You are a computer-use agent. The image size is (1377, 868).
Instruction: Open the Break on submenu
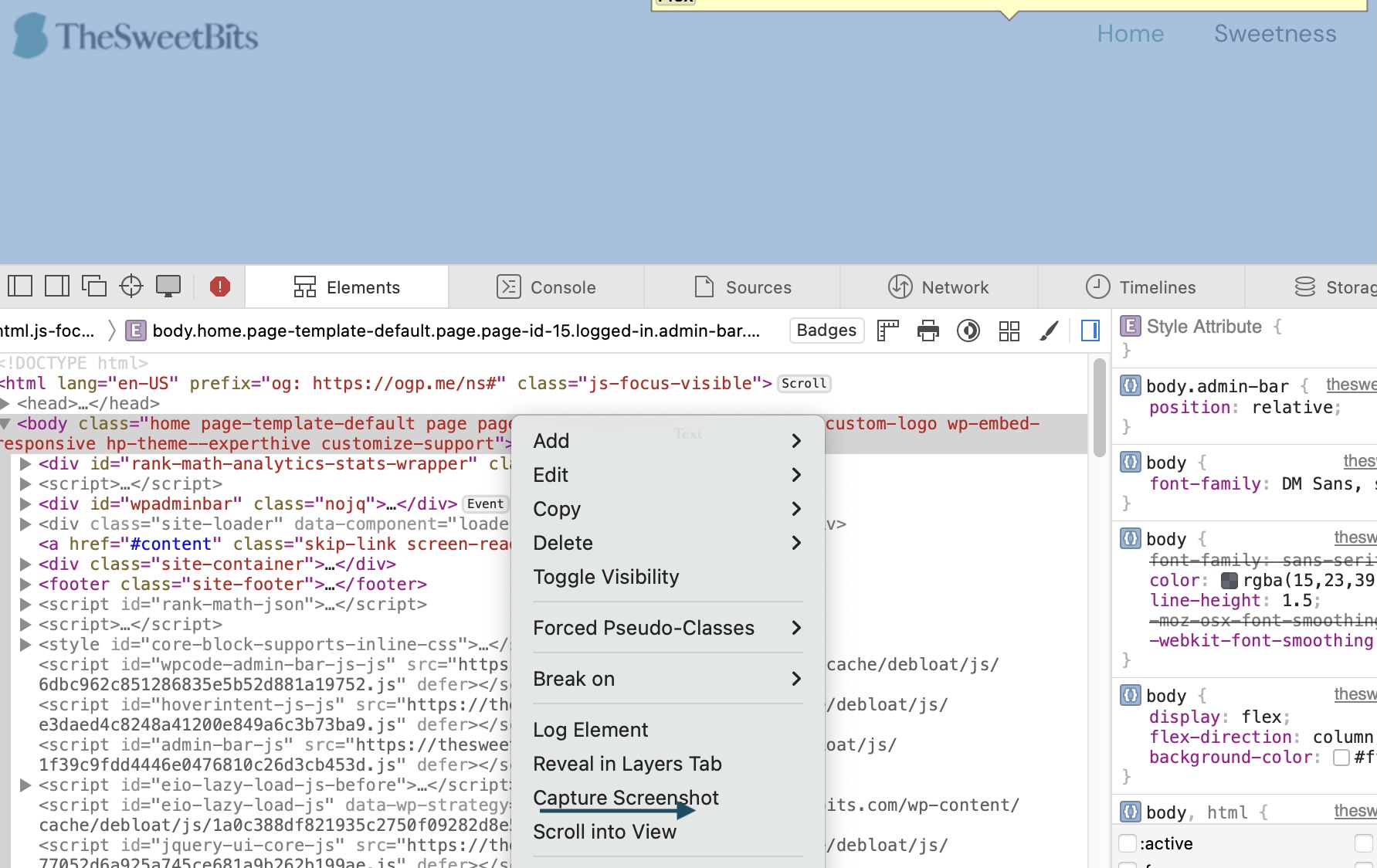pos(668,679)
